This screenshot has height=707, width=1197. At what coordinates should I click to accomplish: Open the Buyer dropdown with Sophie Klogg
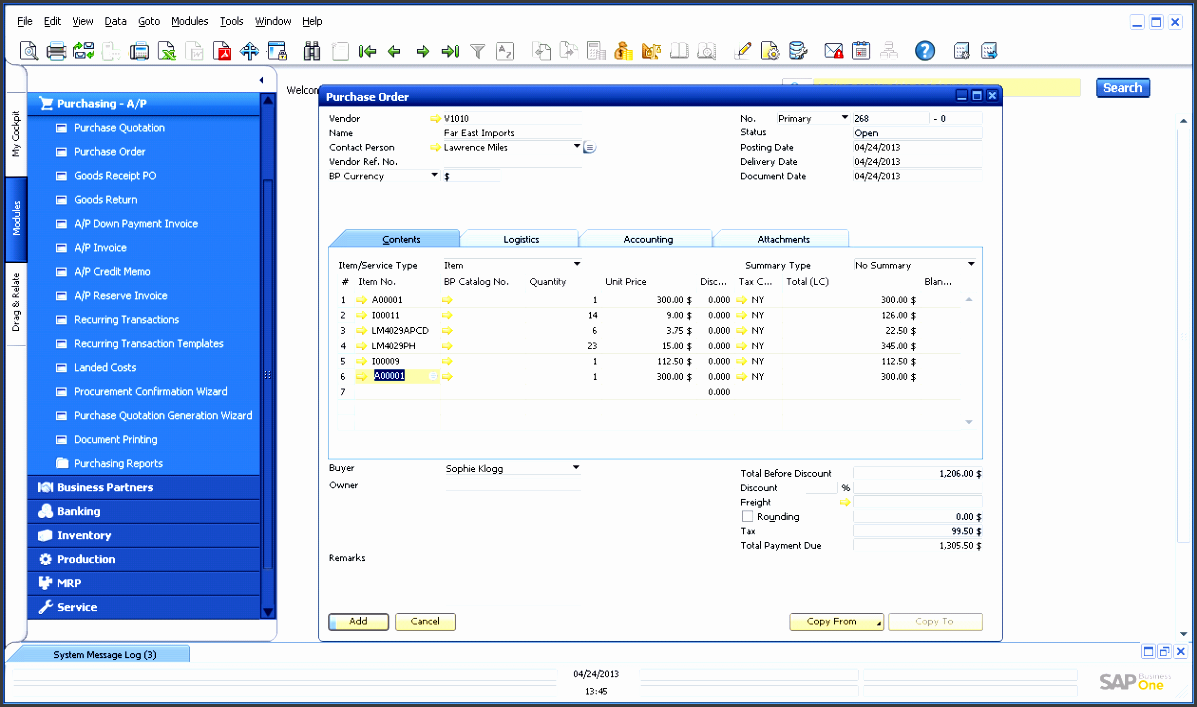click(576, 468)
